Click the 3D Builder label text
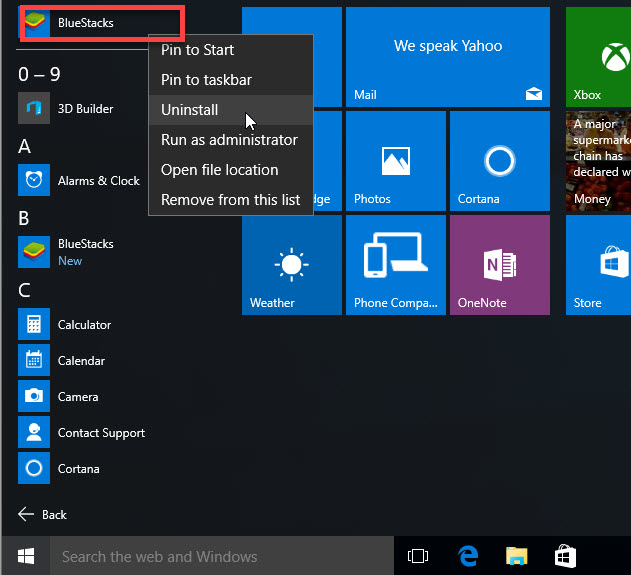The height and width of the screenshot is (575, 631). coord(85,109)
